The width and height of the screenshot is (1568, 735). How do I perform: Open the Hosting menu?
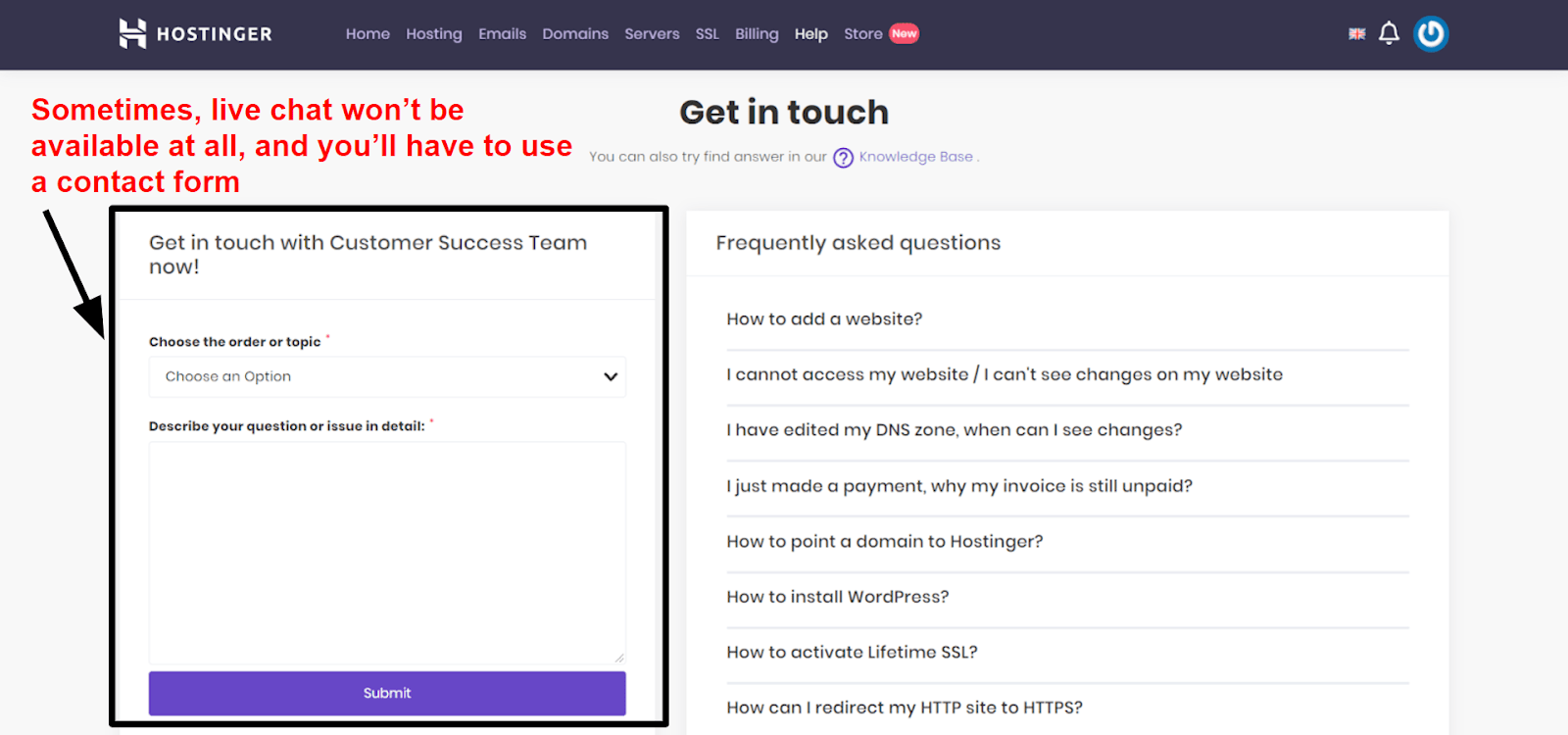(434, 33)
